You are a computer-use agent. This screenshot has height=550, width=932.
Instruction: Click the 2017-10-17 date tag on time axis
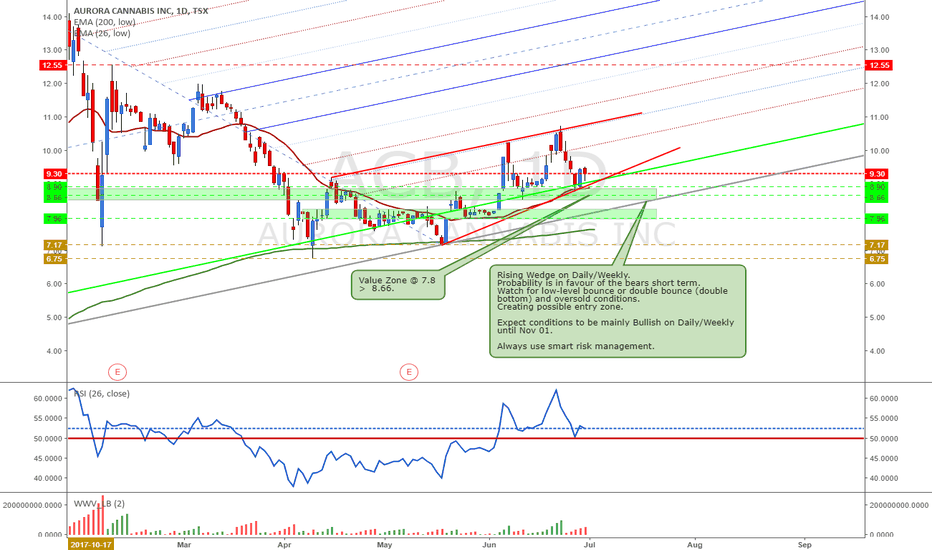point(90,544)
